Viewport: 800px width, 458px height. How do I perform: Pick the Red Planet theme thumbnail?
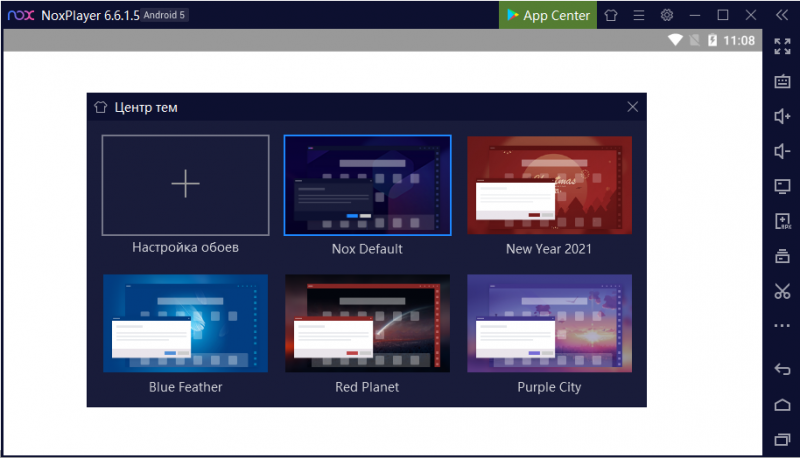tap(367, 323)
